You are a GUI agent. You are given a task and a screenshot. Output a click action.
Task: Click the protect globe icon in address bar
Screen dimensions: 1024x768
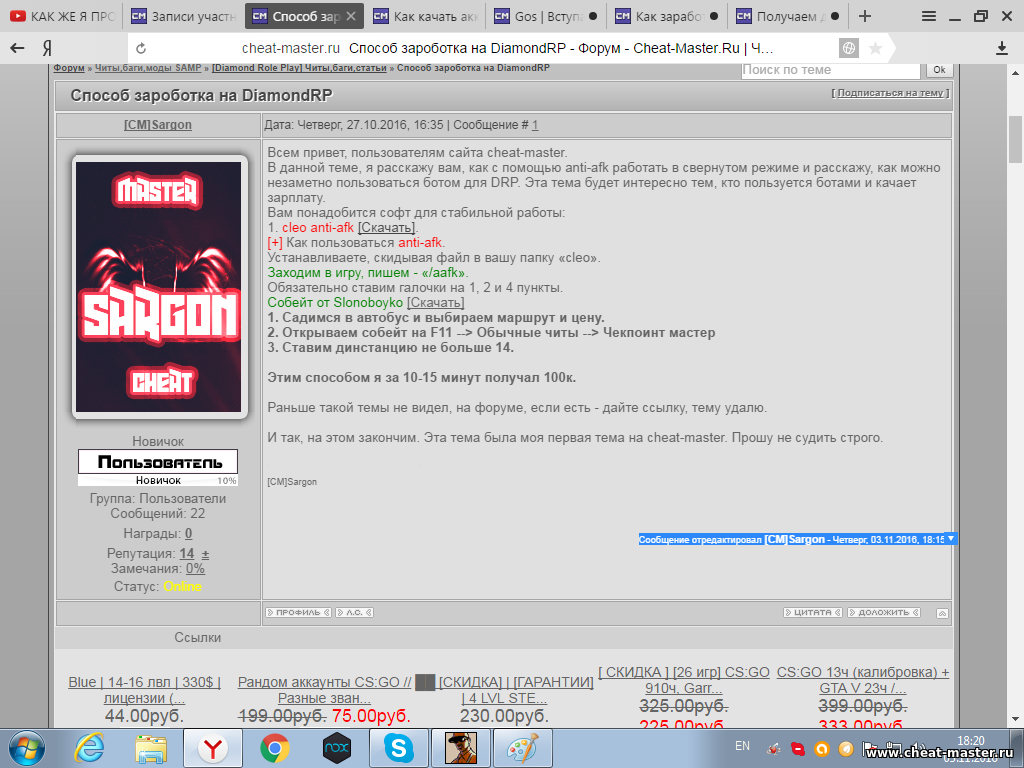tap(849, 48)
